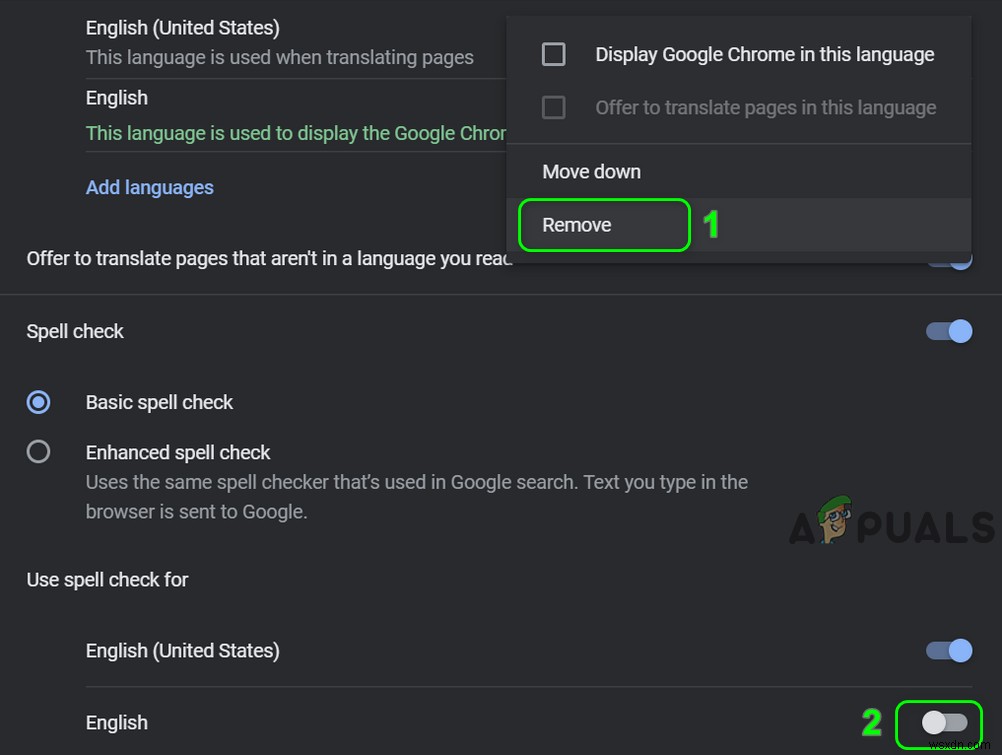Screen dimensions: 1002x755
Task: Disable offer to translate pages toggle
Action: pyautogui.click(x=948, y=258)
